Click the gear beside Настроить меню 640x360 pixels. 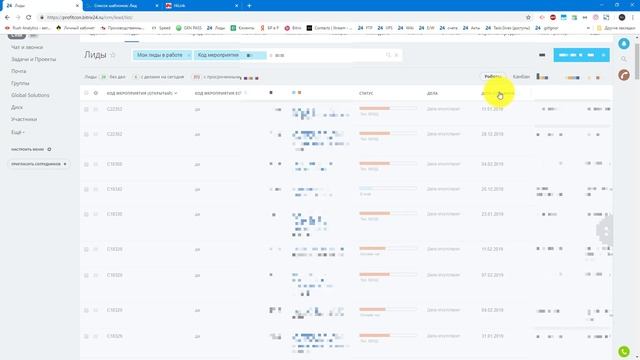pyautogui.click(x=49, y=149)
